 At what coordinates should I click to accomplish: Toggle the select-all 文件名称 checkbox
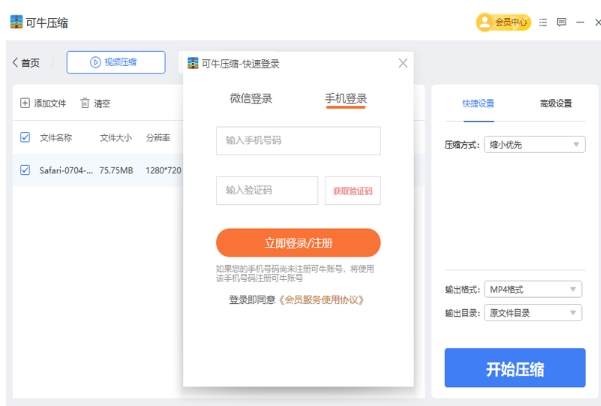point(25,137)
